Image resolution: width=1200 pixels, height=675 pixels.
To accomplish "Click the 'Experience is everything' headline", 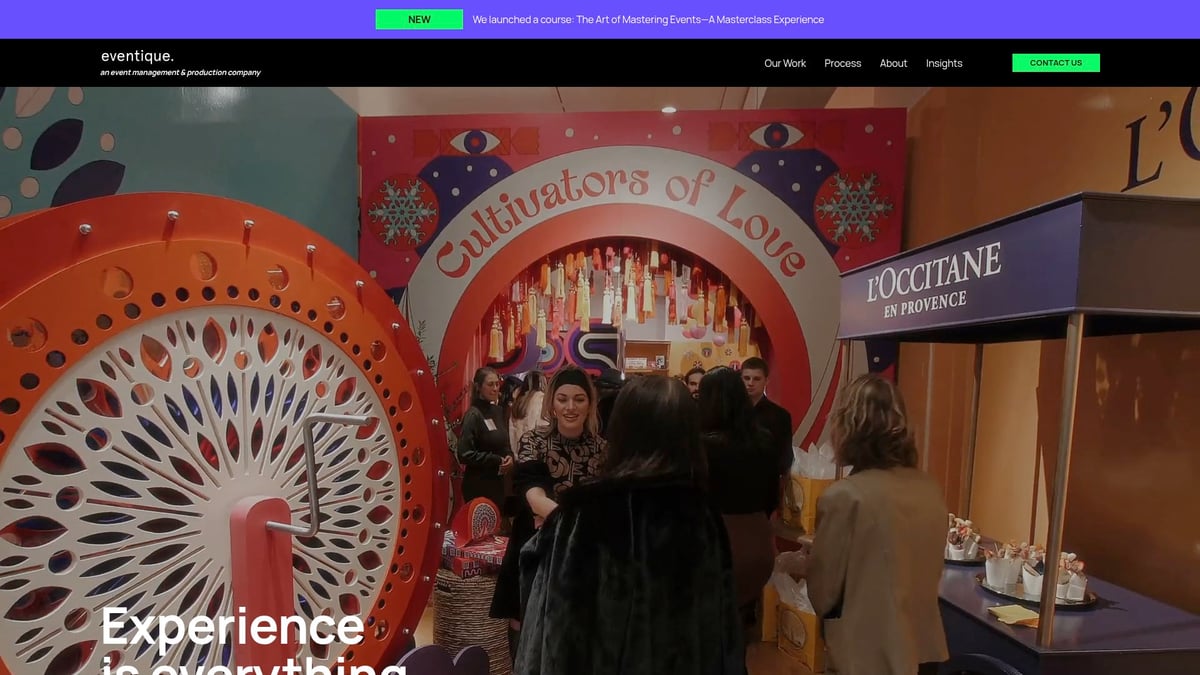I will (x=230, y=630).
